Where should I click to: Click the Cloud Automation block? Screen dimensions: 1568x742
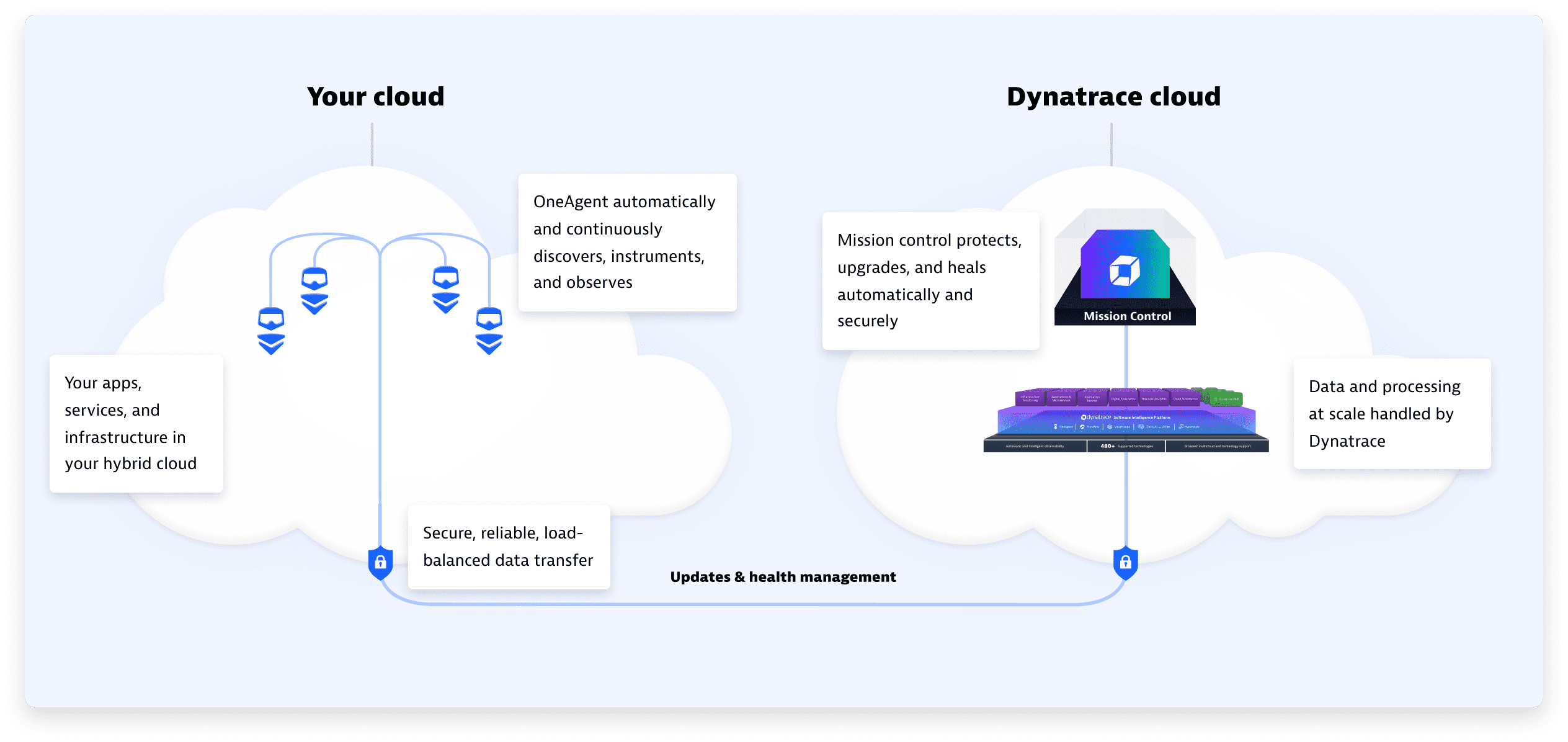click(1185, 398)
